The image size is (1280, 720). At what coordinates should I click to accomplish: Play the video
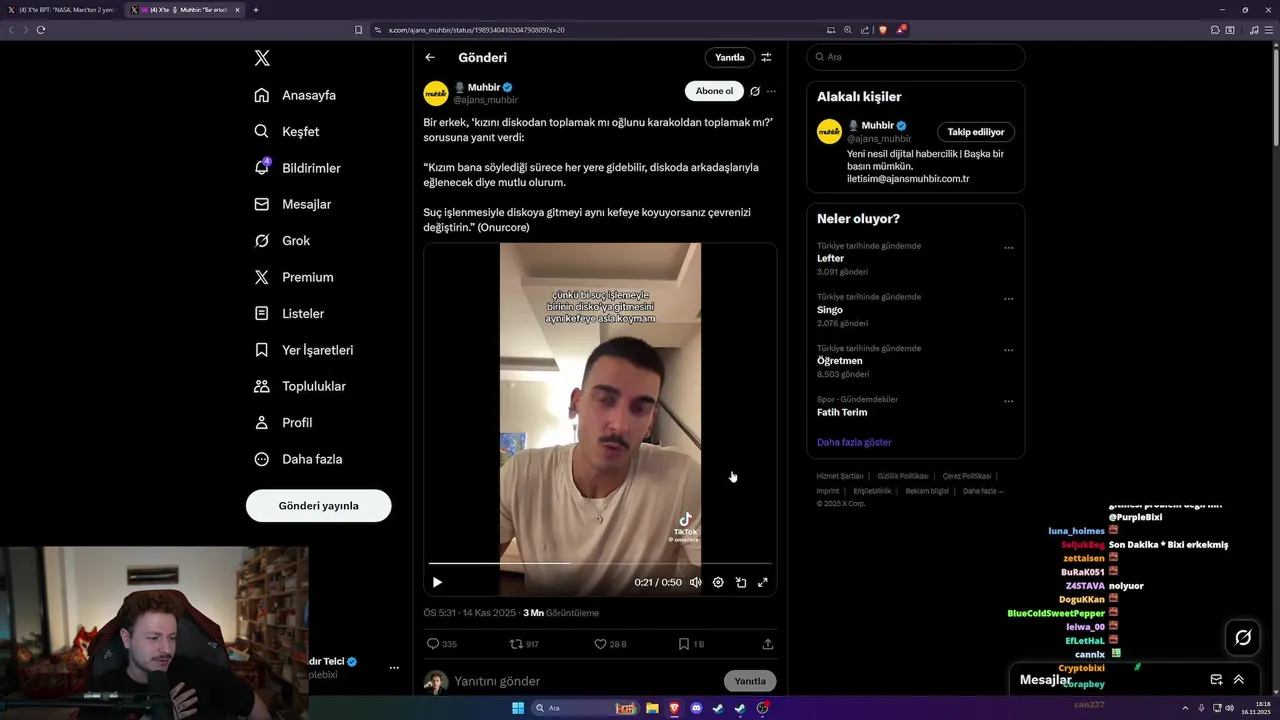tap(437, 582)
